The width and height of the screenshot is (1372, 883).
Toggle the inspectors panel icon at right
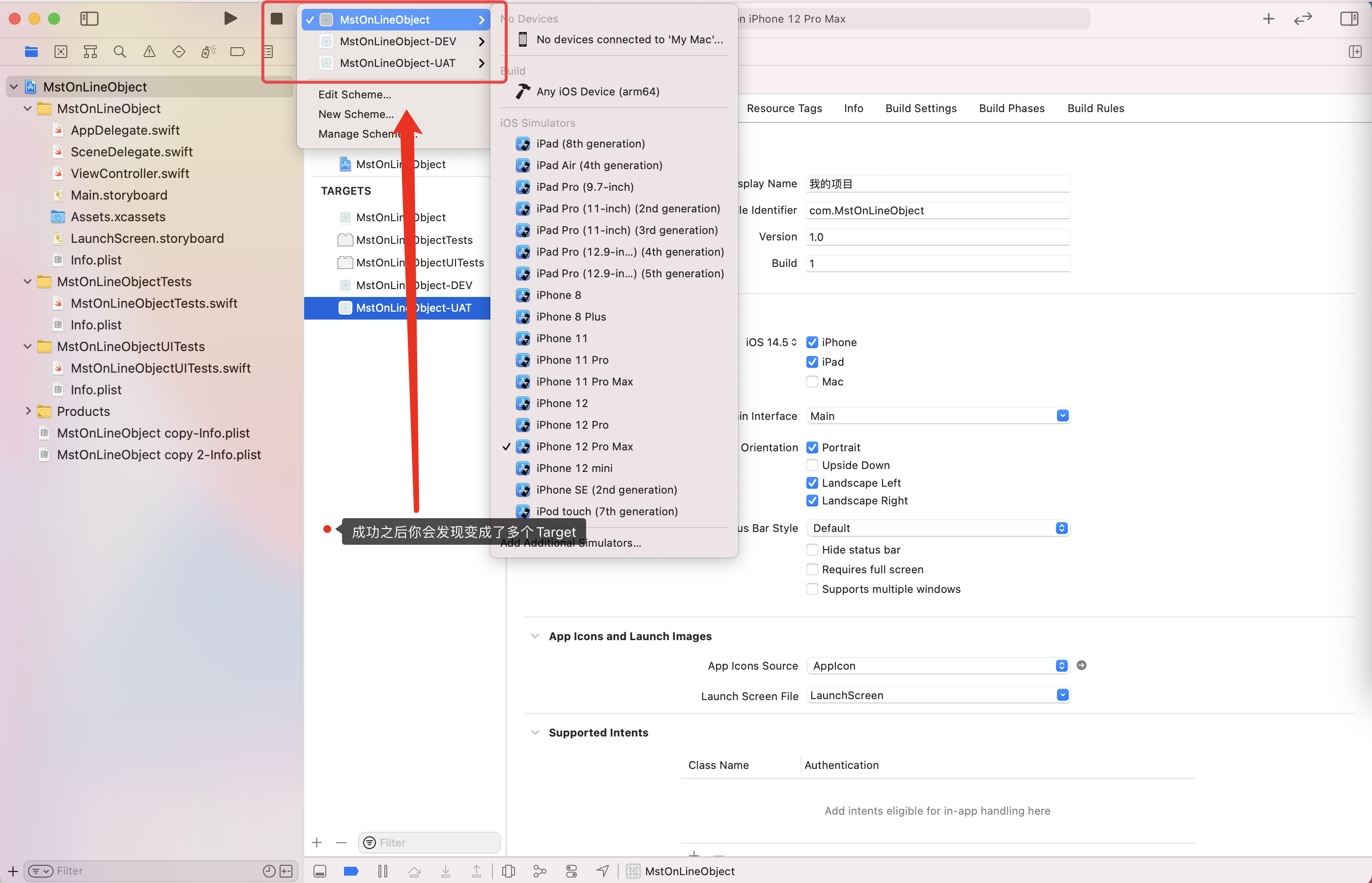click(x=1350, y=19)
